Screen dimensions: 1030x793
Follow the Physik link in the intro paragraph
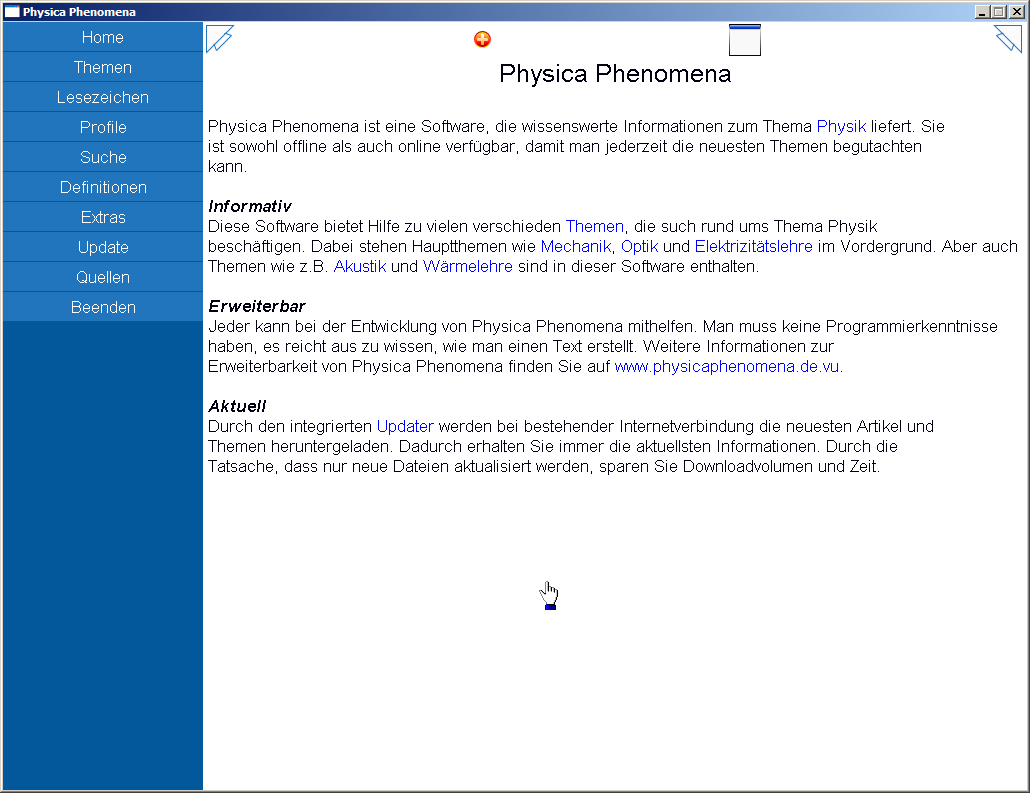pyautogui.click(x=841, y=126)
